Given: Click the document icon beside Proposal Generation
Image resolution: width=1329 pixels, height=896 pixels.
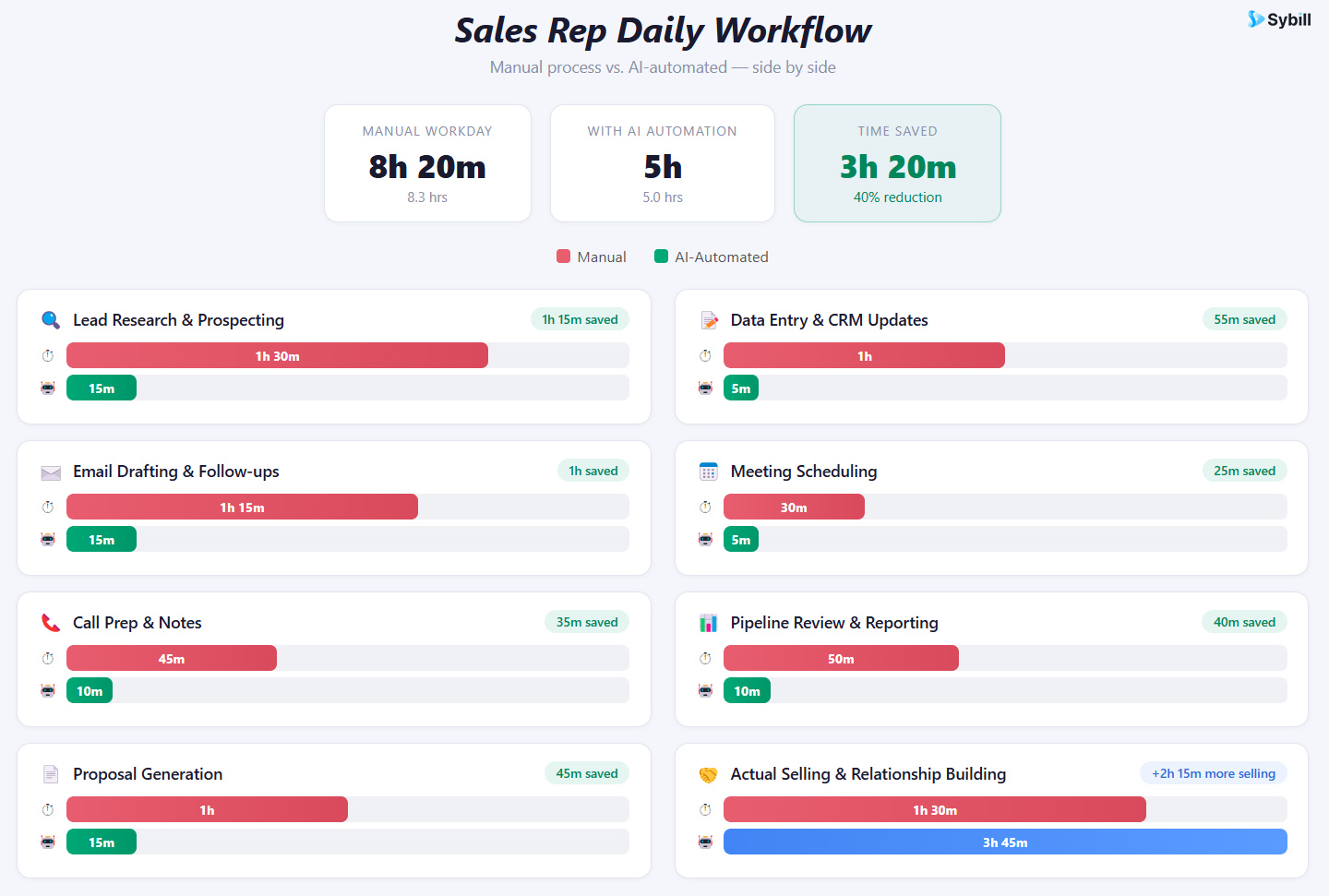Looking at the screenshot, I should click(x=51, y=774).
